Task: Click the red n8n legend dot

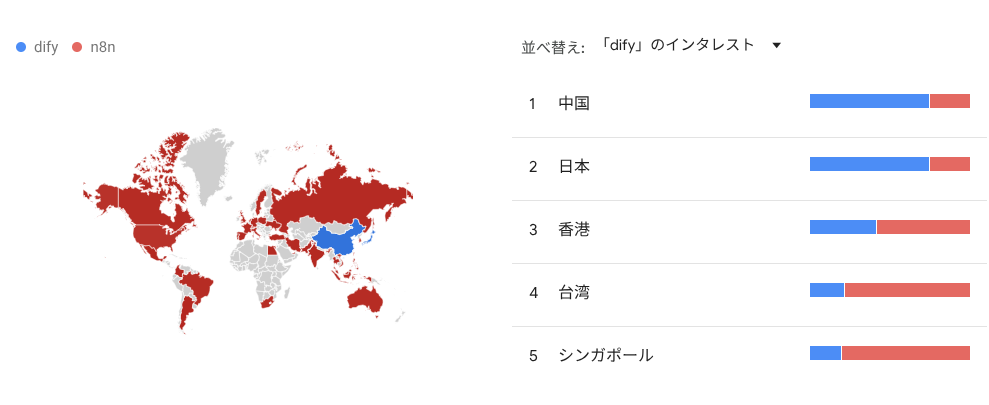Action: [77, 47]
